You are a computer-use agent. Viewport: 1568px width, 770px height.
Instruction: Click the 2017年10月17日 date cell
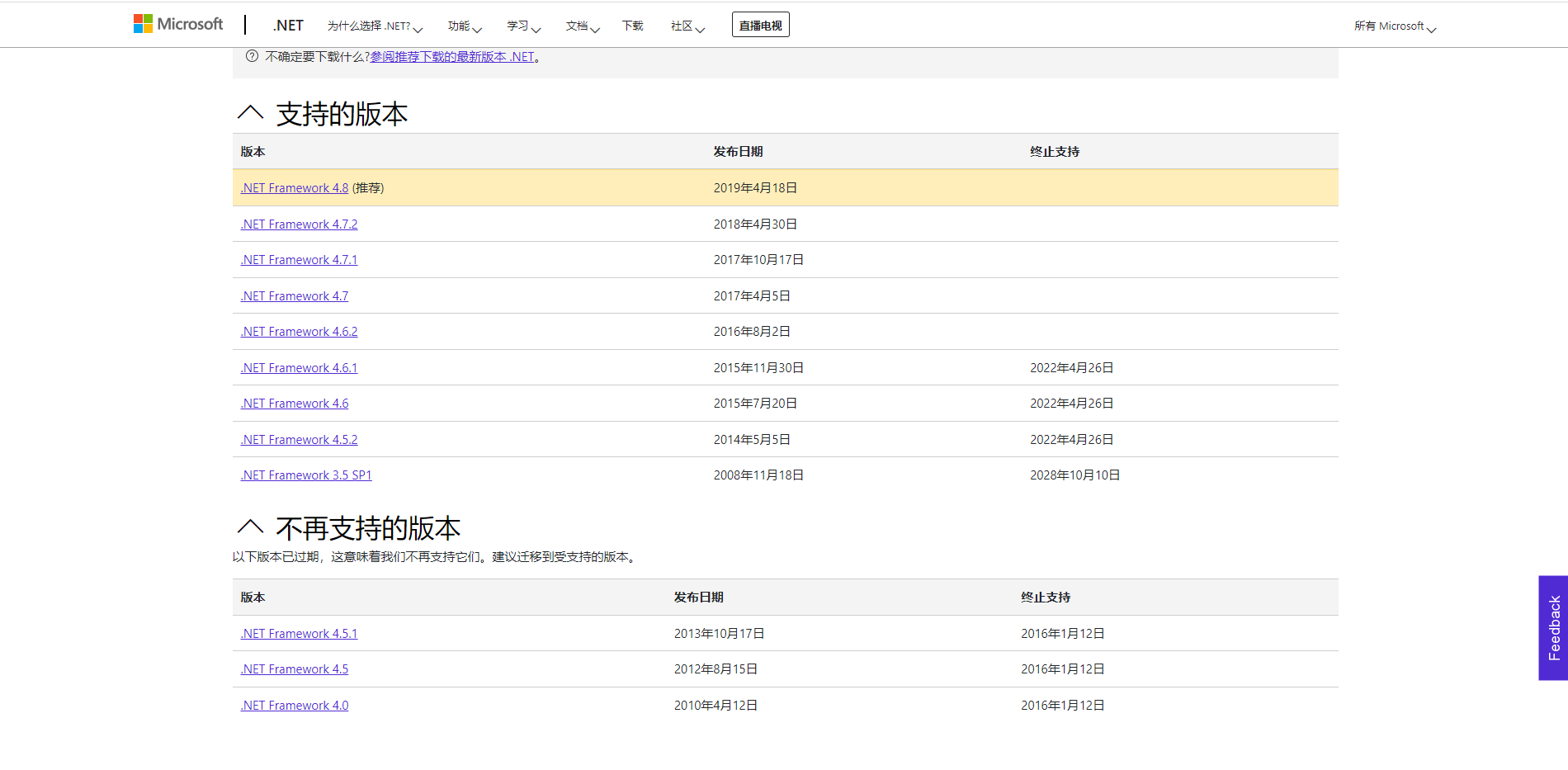point(758,260)
